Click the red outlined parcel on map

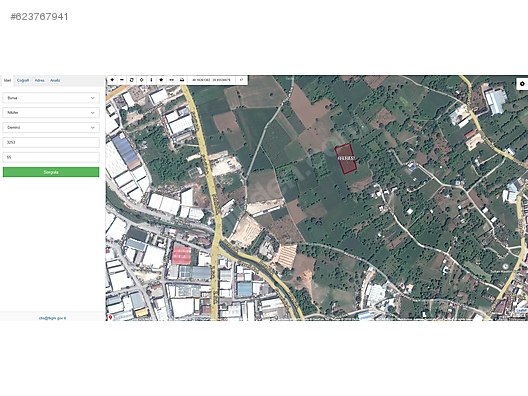click(346, 159)
